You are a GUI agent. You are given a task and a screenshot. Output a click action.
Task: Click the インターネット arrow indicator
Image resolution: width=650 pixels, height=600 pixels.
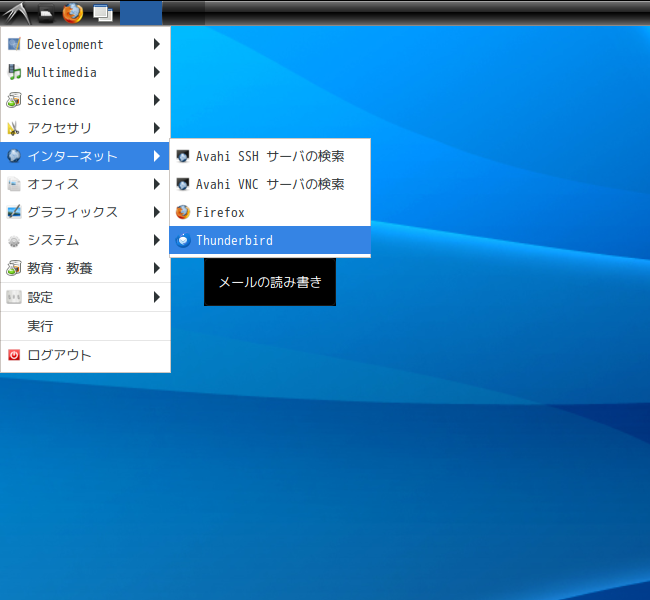157,156
